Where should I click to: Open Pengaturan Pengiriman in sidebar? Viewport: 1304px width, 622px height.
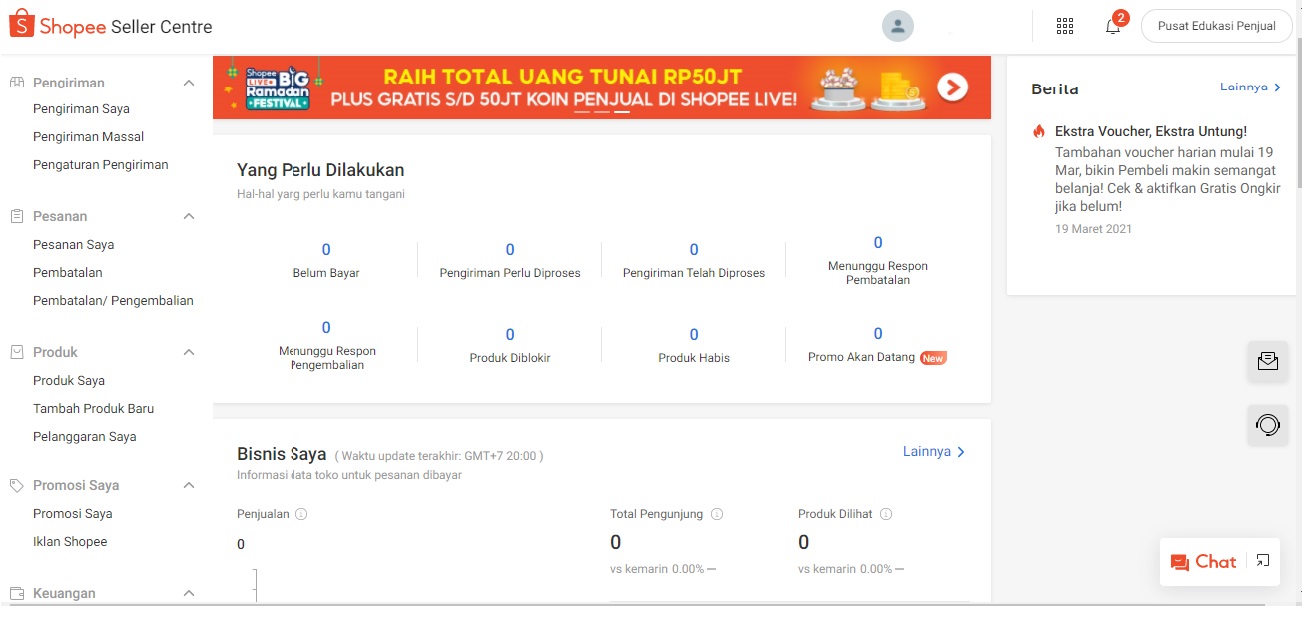[100, 164]
